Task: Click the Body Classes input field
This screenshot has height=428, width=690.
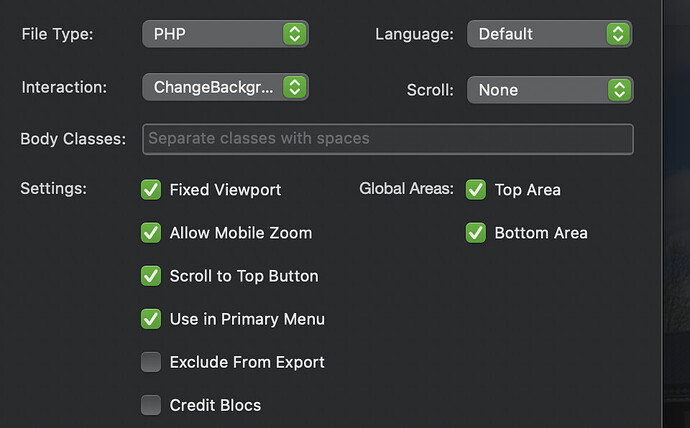Action: pos(388,139)
